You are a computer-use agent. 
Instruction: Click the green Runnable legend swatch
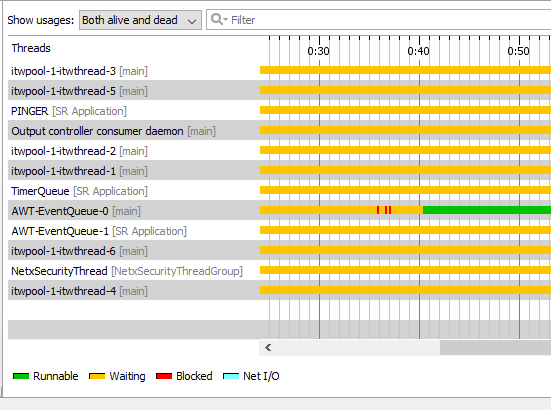21,376
